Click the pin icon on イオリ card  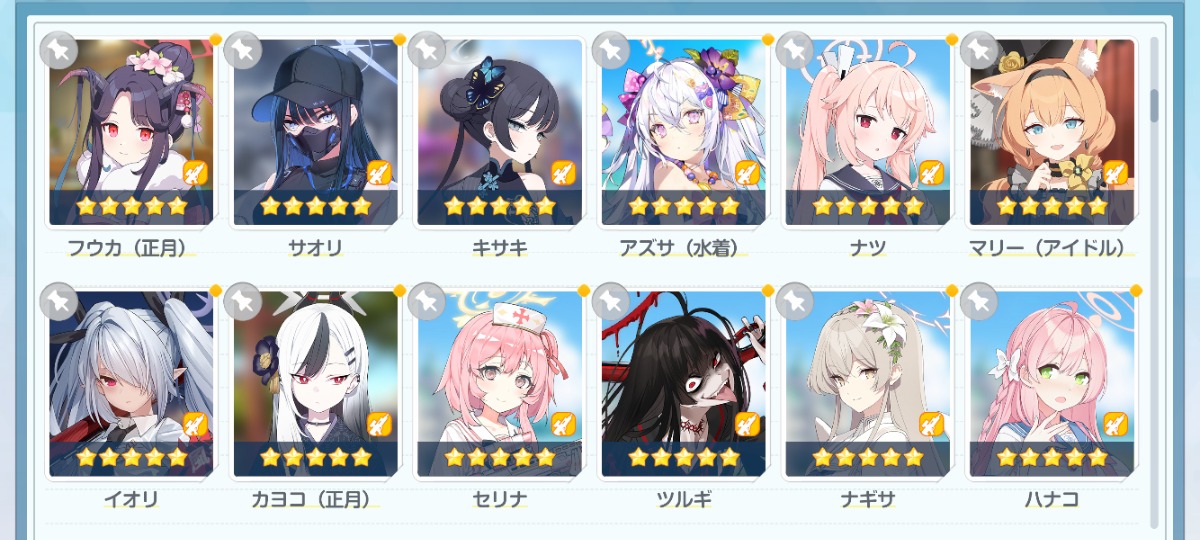pyautogui.click(x=59, y=301)
